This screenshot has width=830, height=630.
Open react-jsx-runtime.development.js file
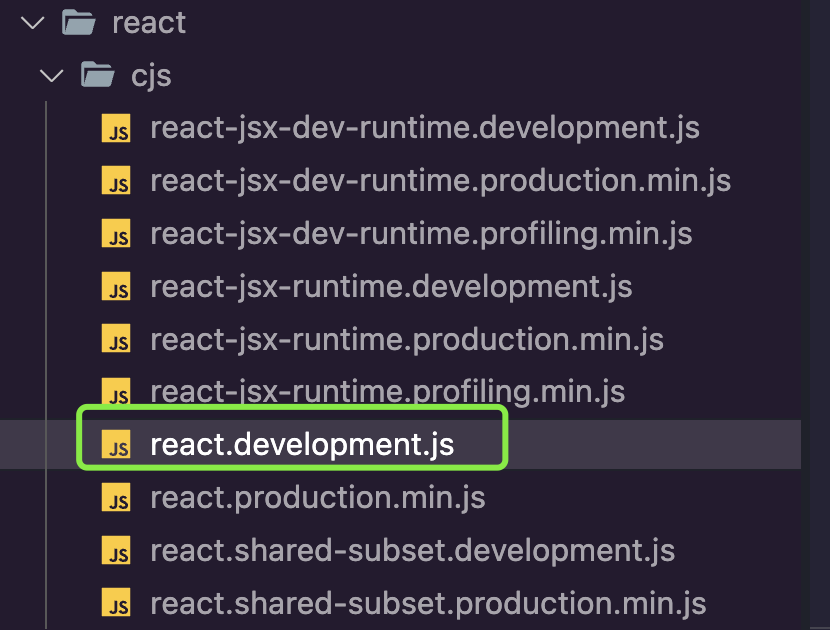point(391,287)
